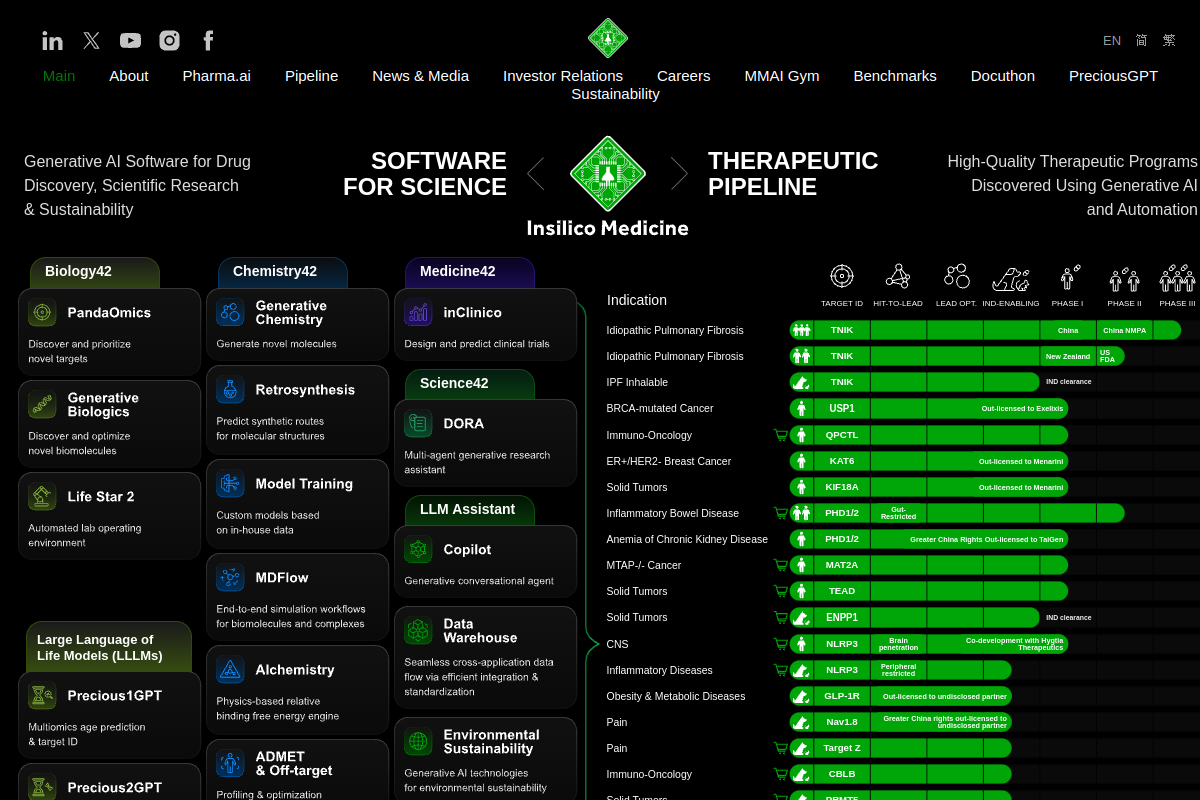Image resolution: width=1200 pixels, height=800 pixels.
Task: Open the Instagram social icon
Action: click(170, 40)
